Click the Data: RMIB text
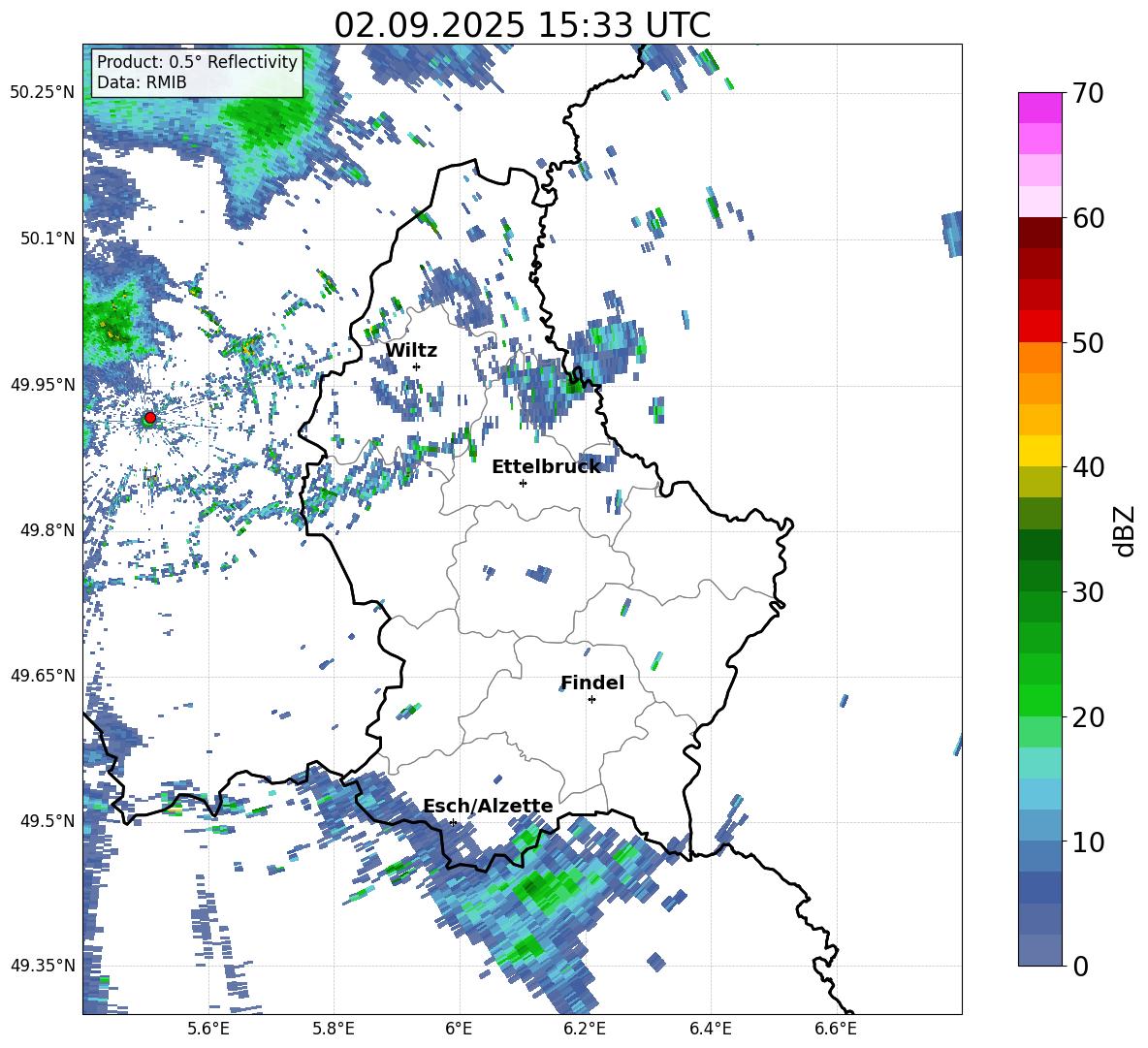Screen dimensions: 1148x1048 coord(142,82)
